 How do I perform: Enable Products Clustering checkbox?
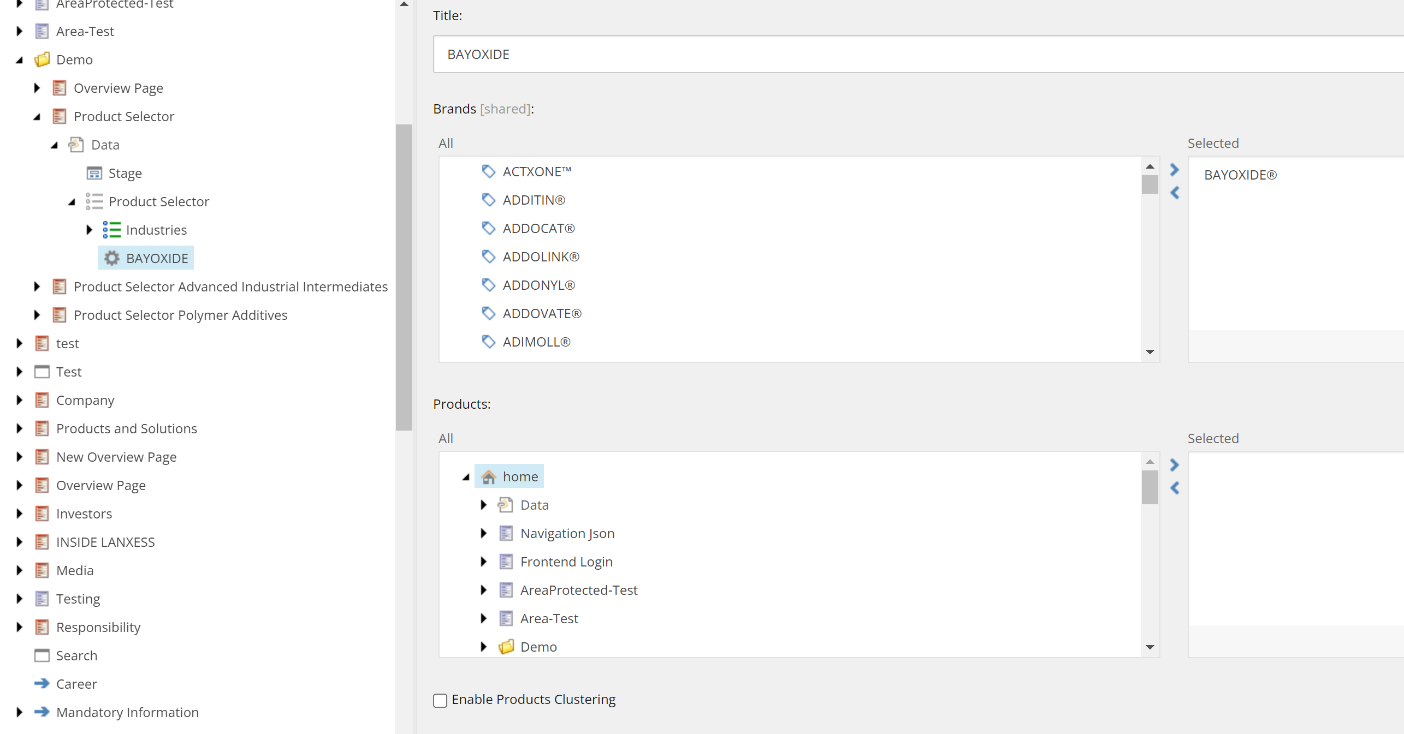click(440, 700)
